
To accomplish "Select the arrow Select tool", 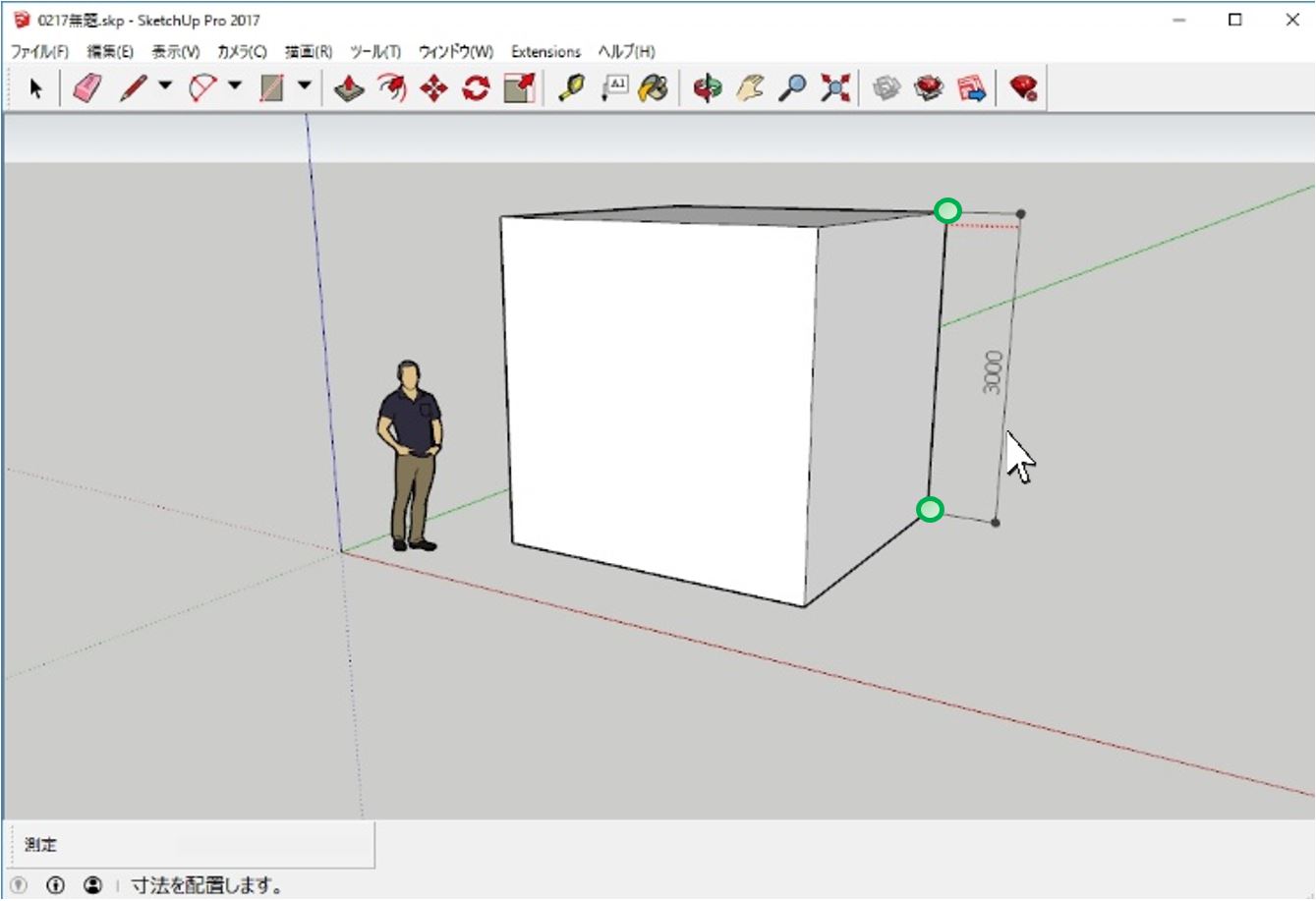I will point(36,88).
